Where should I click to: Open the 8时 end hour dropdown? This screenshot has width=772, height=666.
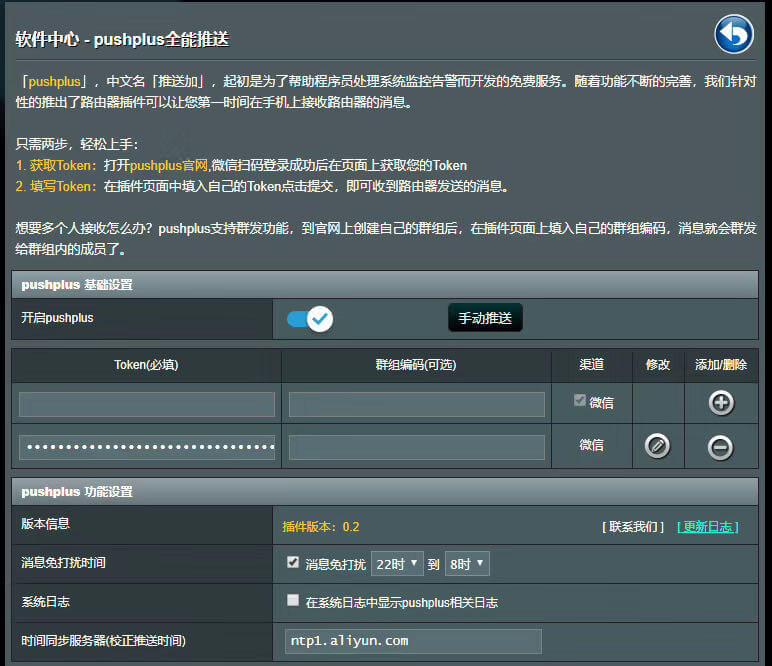[x=467, y=564]
